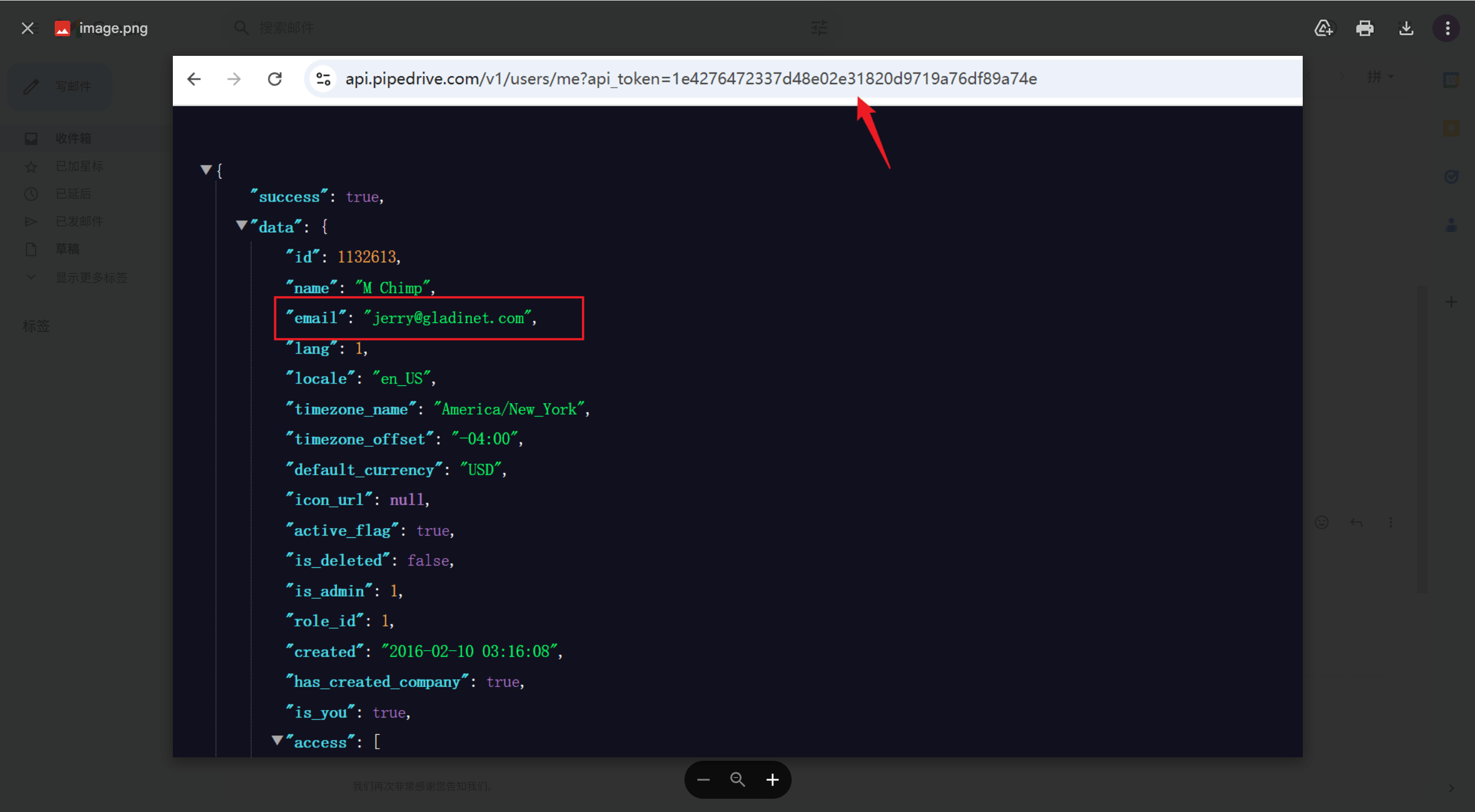Print the image preview
1475x812 pixels.
[x=1364, y=28]
